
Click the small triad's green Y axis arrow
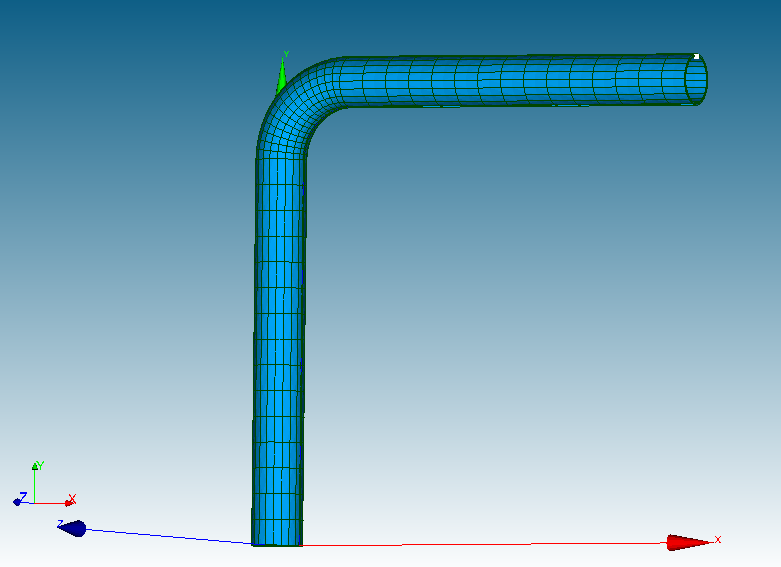click(35, 468)
